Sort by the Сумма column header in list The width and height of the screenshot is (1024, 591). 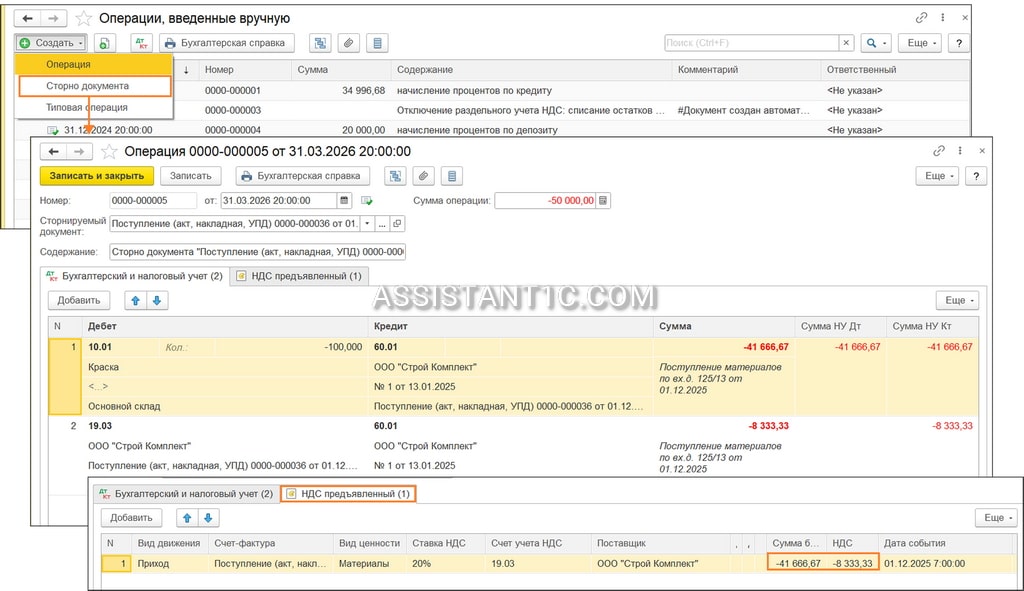[340, 70]
